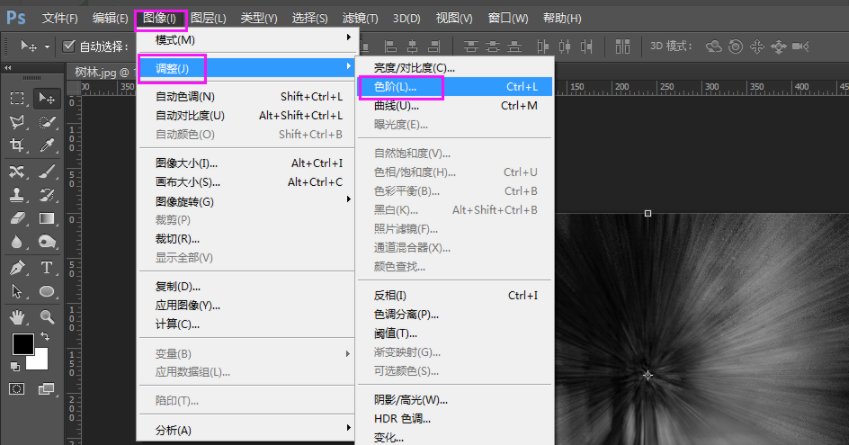
Task: Select the Move tool in toolbox
Action: point(47,99)
